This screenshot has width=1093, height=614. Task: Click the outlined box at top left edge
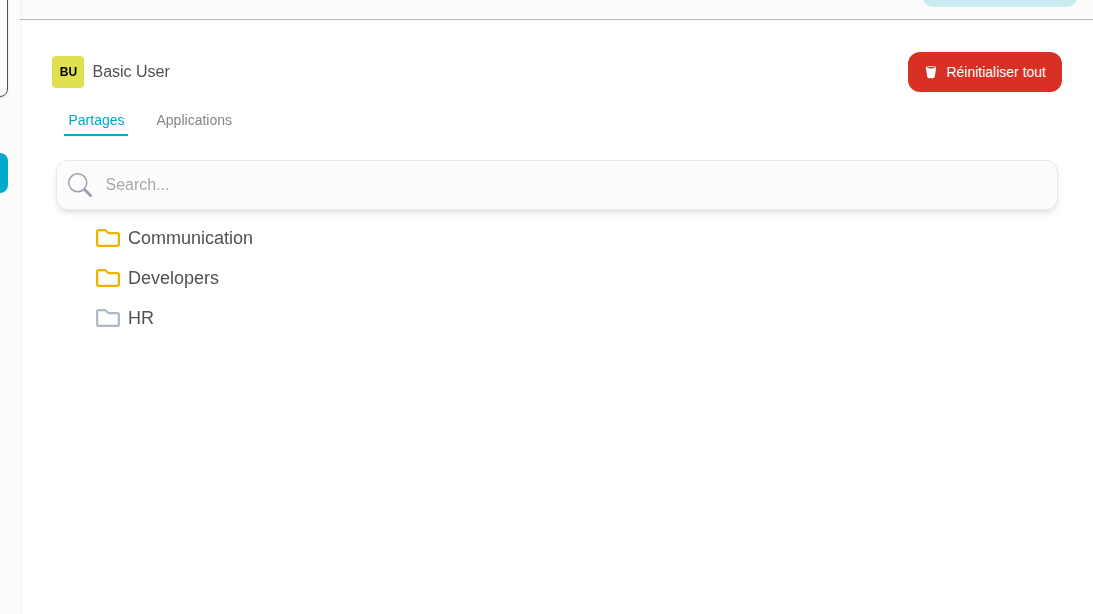tap(4, 48)
